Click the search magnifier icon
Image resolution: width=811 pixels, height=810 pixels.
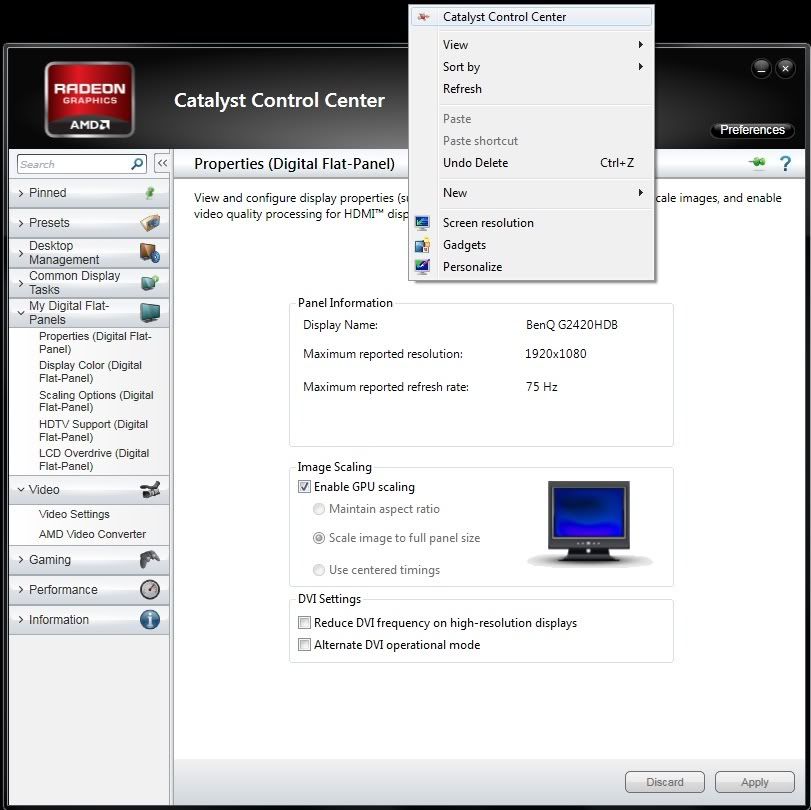click(137, 164)
